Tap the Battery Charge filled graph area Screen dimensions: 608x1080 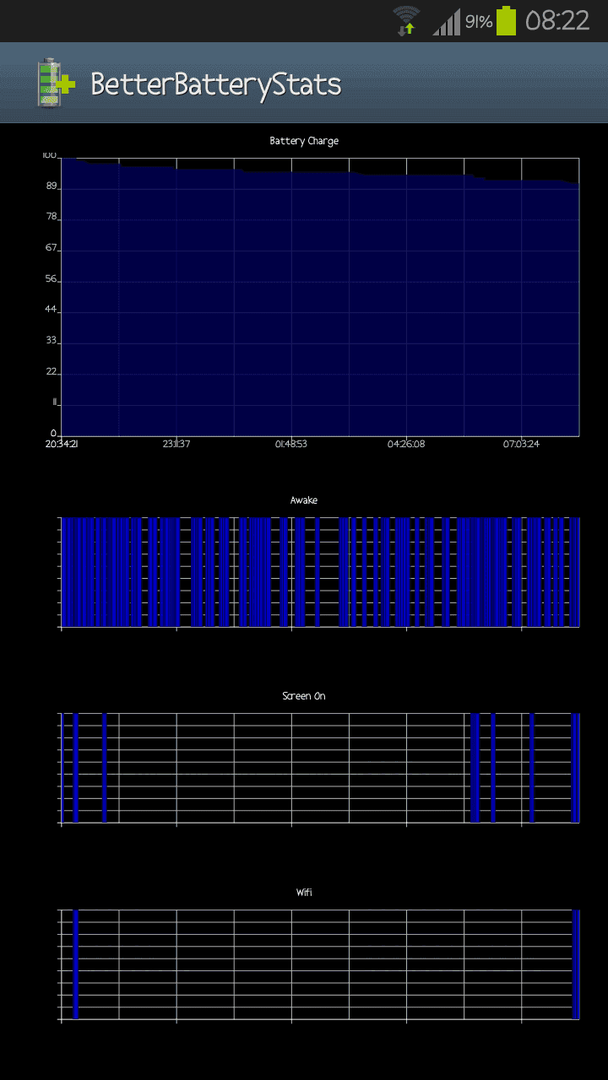(320, 298)
